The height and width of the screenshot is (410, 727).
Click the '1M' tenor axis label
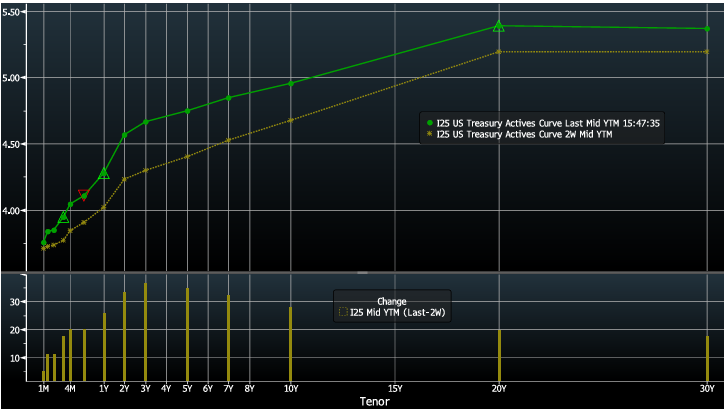click(x=44, y=389)
